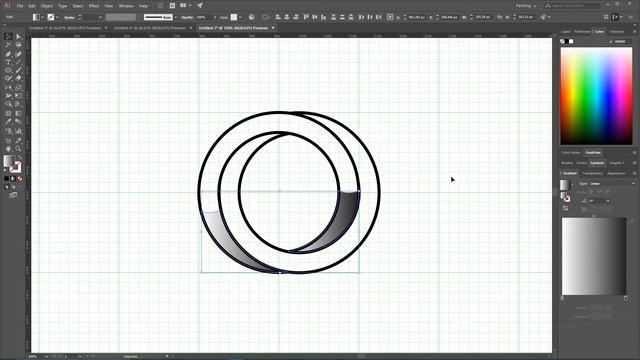Switch to the Swatches panel tab

593,153
